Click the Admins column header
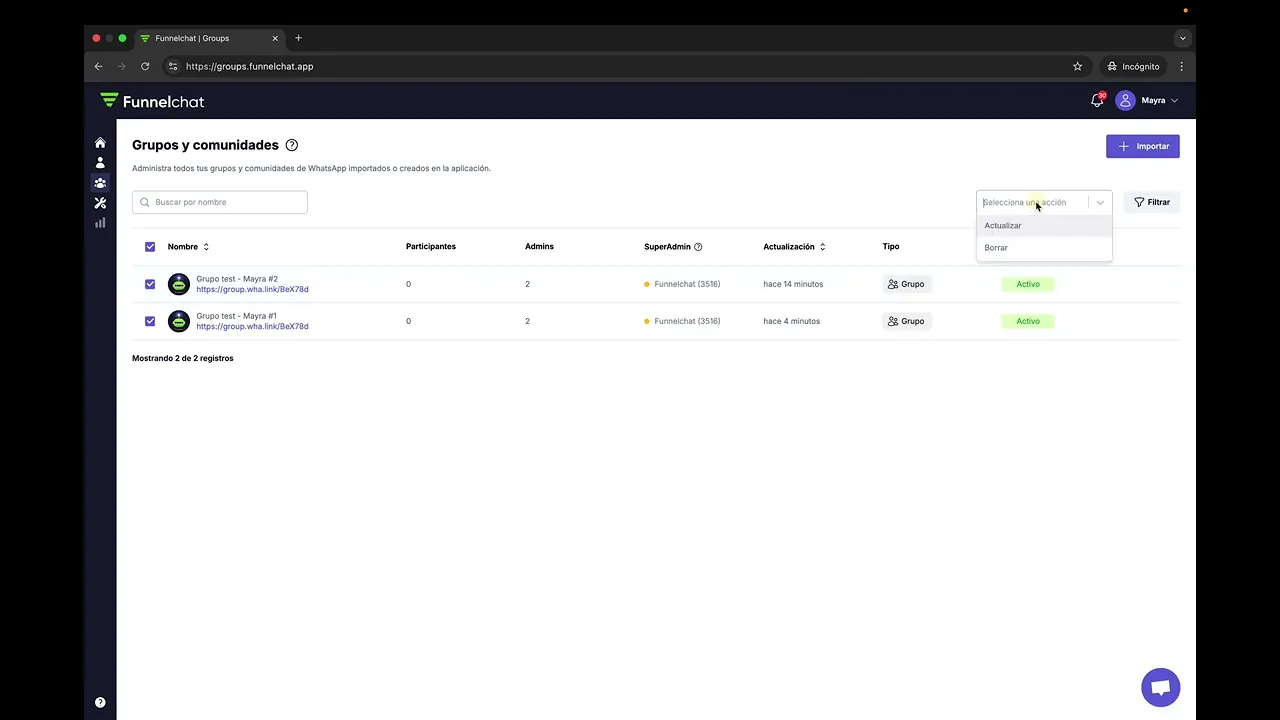 [x=539, y=247]
